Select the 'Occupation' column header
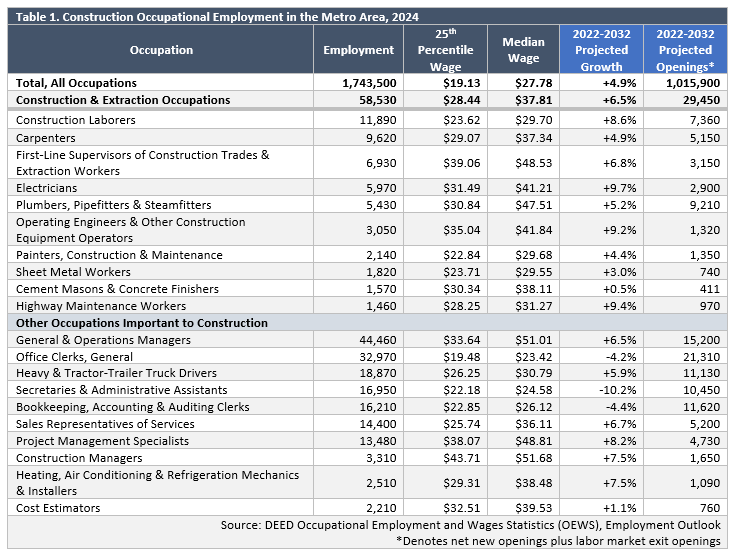 160,50
